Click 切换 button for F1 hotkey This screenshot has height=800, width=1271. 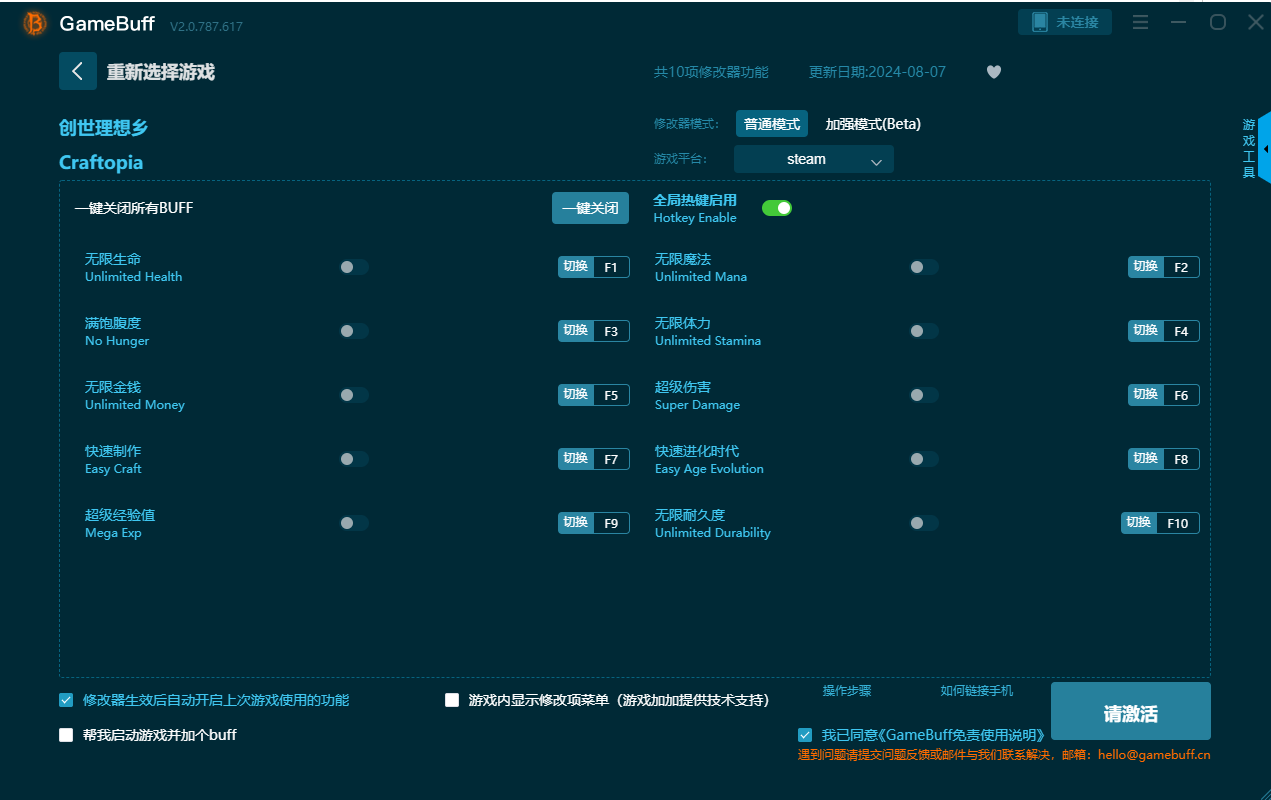point(576,267)
